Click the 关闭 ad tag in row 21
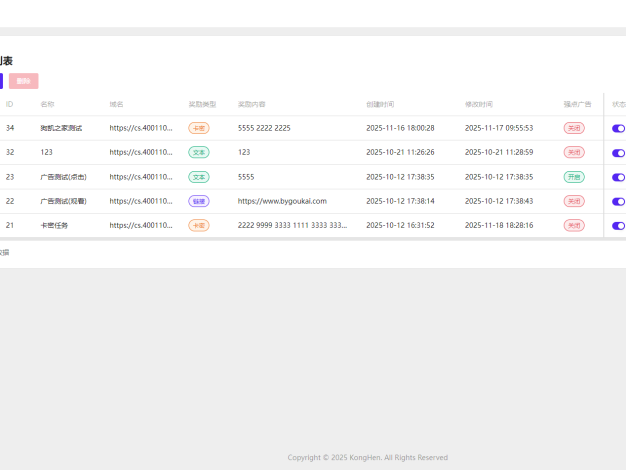The image size is (626, 470). 573,226
